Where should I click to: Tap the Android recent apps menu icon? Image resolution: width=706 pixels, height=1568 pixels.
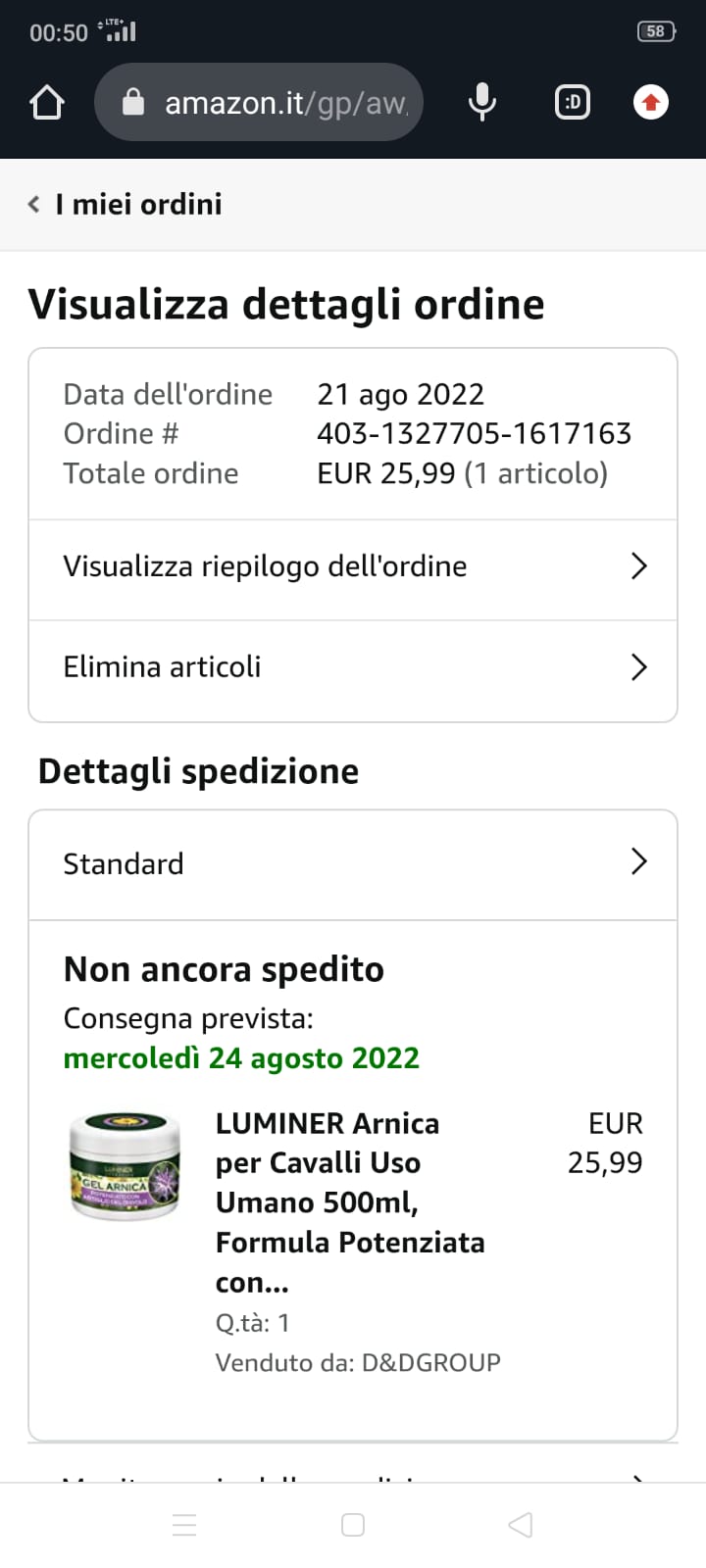pyautogui.click(x=184, y=1525)
